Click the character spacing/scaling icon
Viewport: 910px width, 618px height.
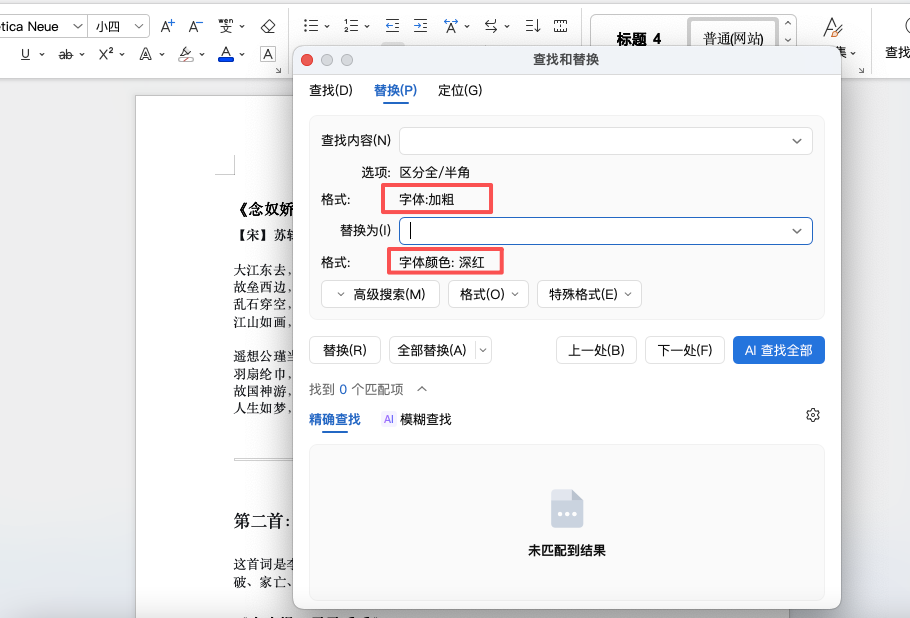(450, 26)
